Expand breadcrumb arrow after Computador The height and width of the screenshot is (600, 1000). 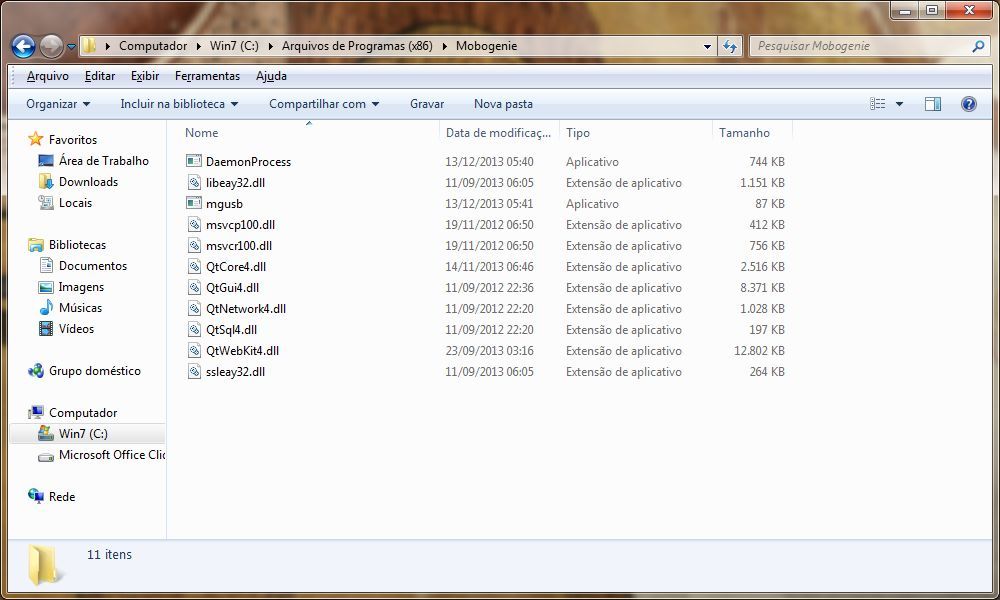(x=198, y=46)
